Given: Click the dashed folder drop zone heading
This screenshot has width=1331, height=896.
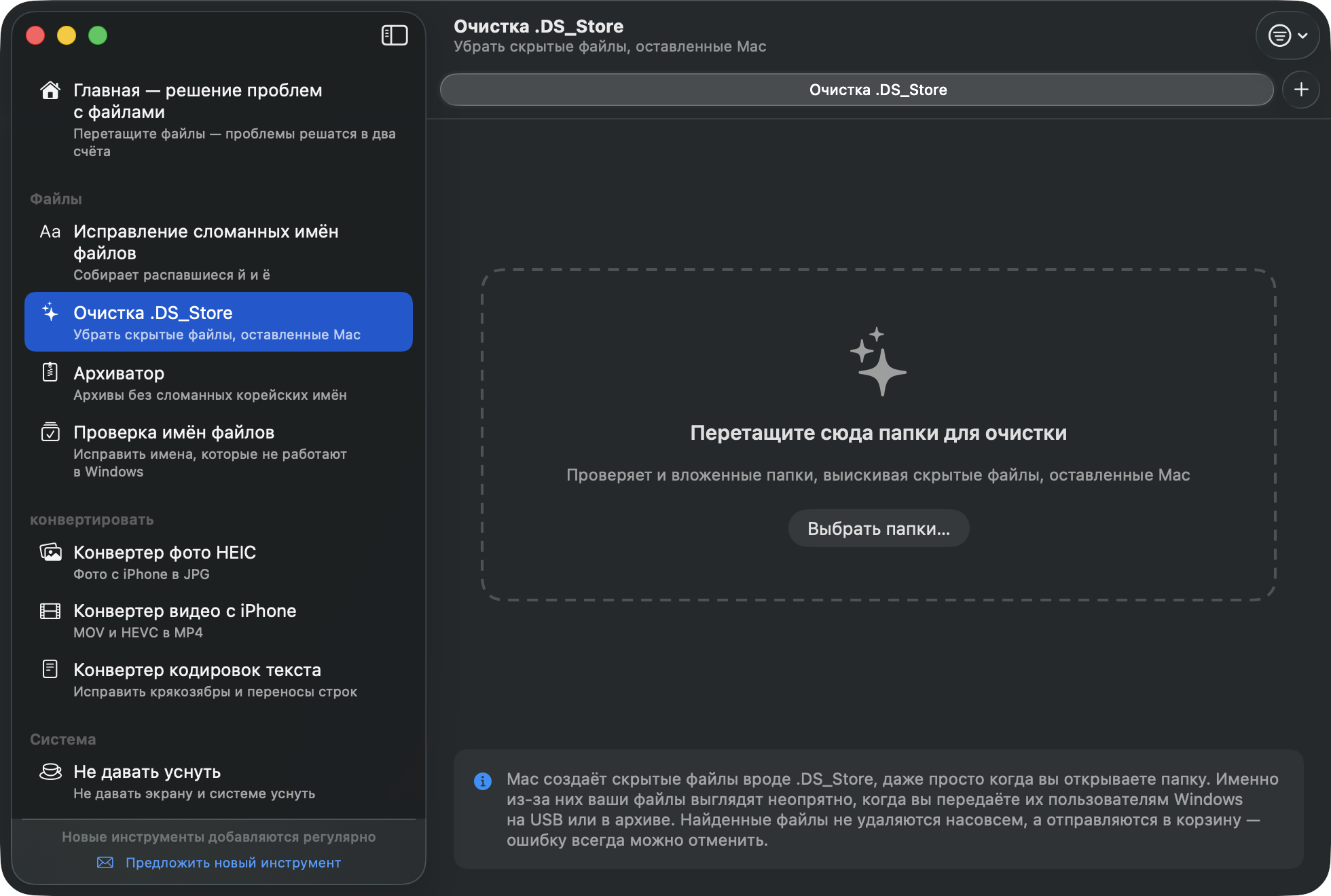Looking at the screenshot, I should tap(878, 432).
